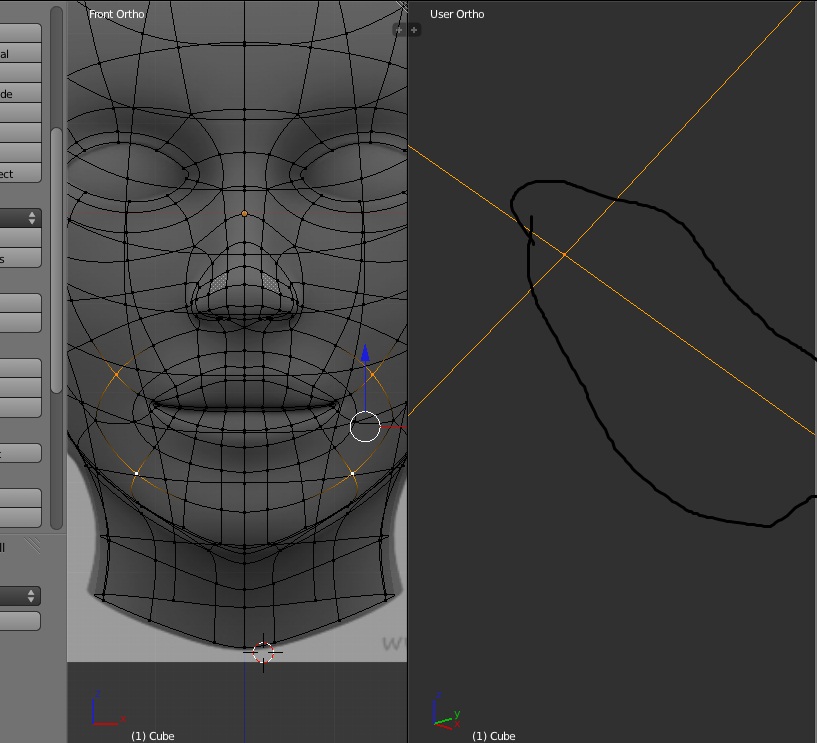This screenshot has height=743, width=817.
Task: Click the blue Z-axis manipulator arrow
Action: tap(365, 354)
